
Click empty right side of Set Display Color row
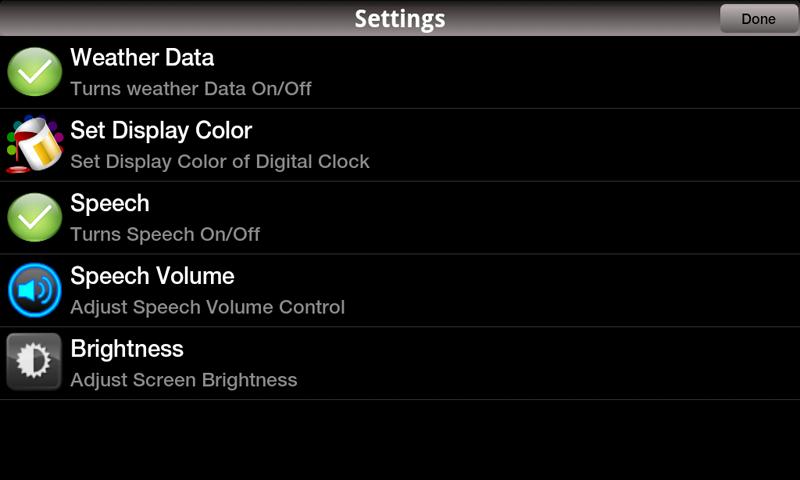(600, 145)
